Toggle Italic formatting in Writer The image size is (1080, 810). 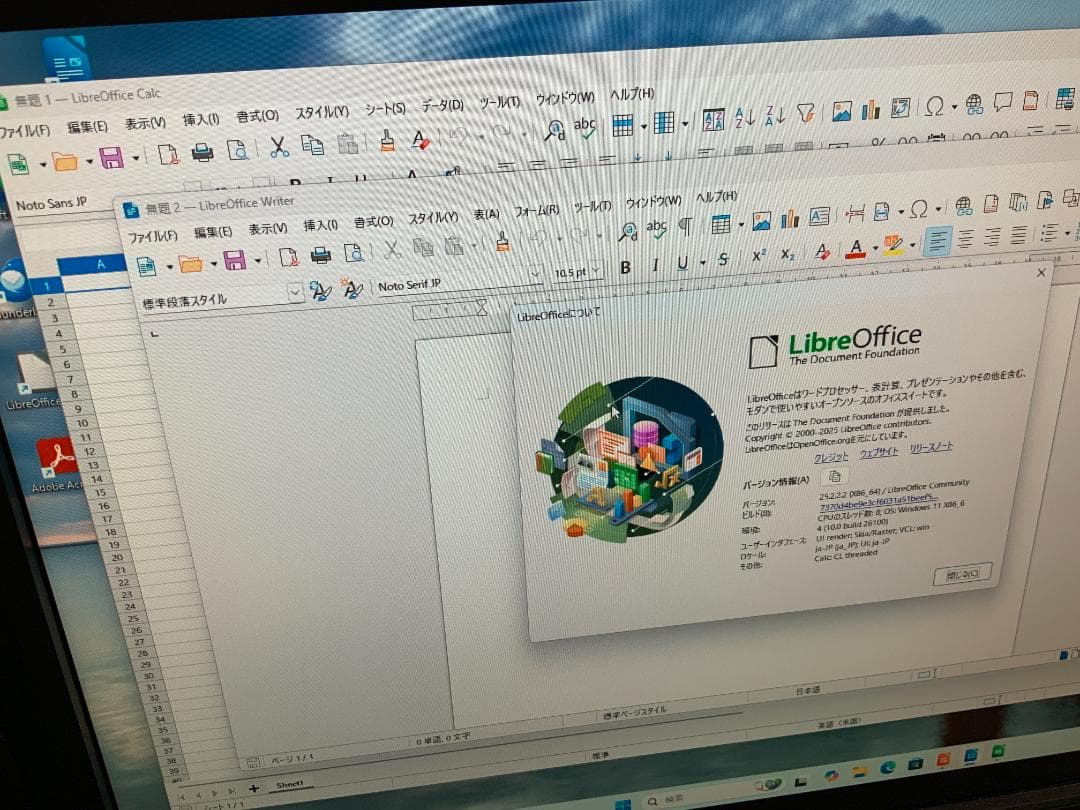pos(655,265)
